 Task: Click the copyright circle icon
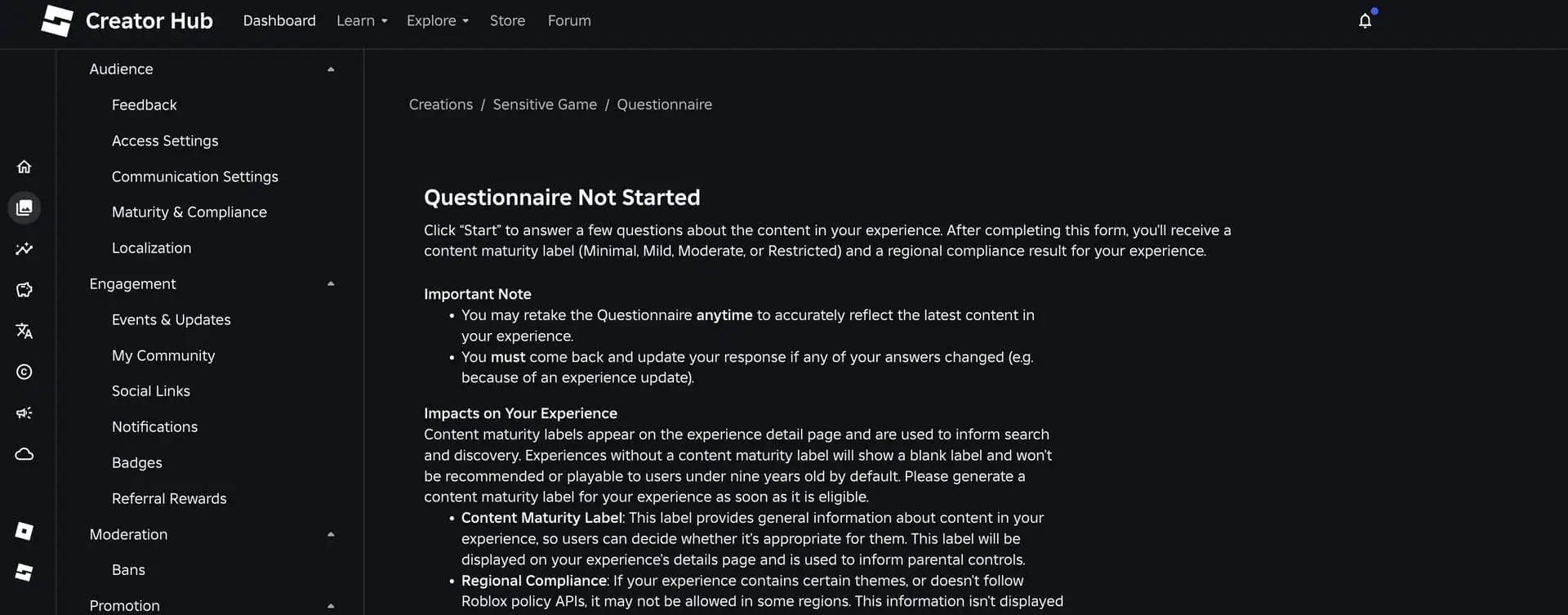24,372
